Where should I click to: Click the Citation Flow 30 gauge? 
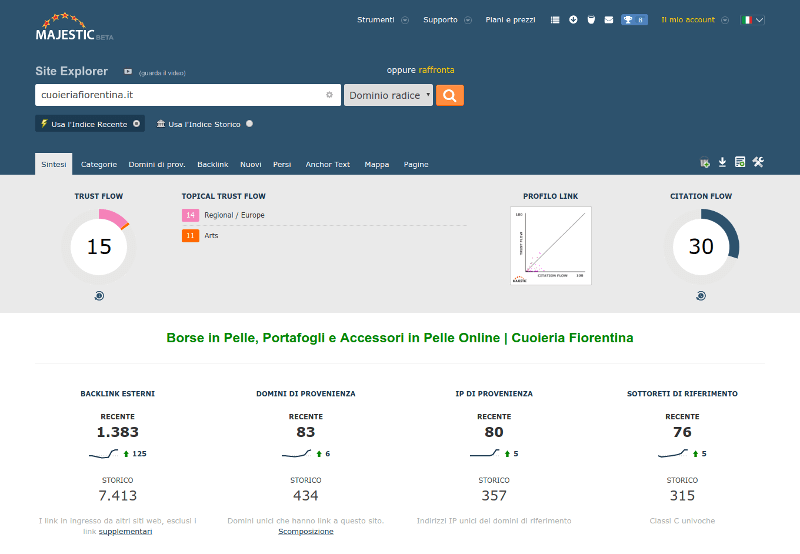click(701, 246)
